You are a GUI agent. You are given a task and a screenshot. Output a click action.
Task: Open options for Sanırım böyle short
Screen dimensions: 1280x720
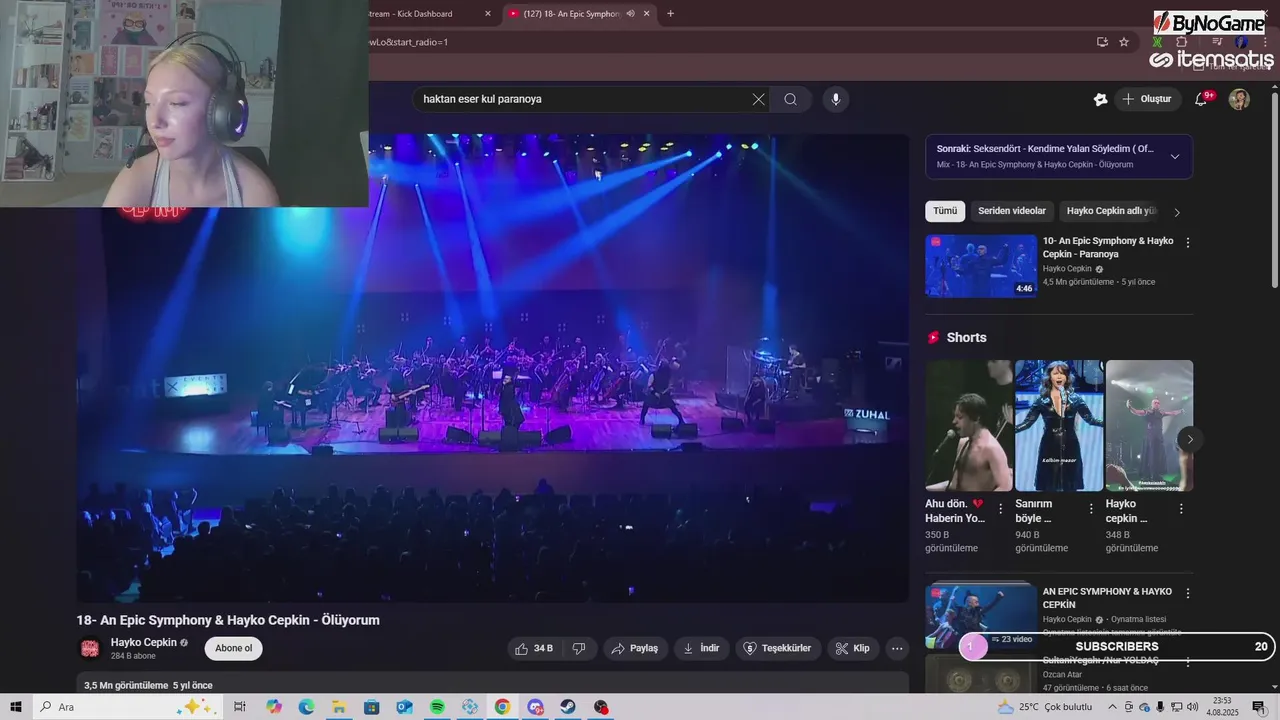click(1091, 509)
